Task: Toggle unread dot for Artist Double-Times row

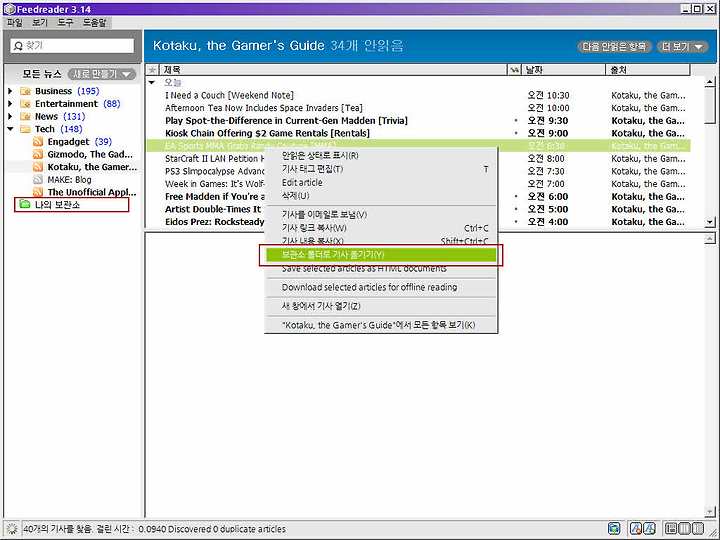Action: [516, 209]
